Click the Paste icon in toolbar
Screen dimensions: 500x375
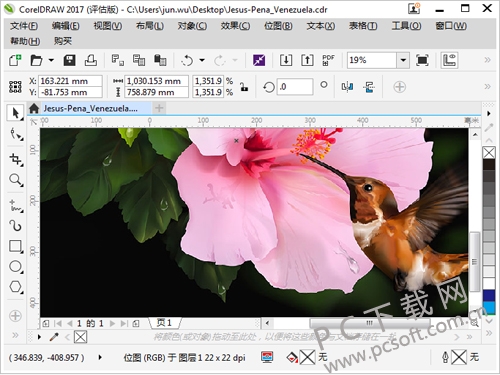pyautogui.click(x=160, y=60)
